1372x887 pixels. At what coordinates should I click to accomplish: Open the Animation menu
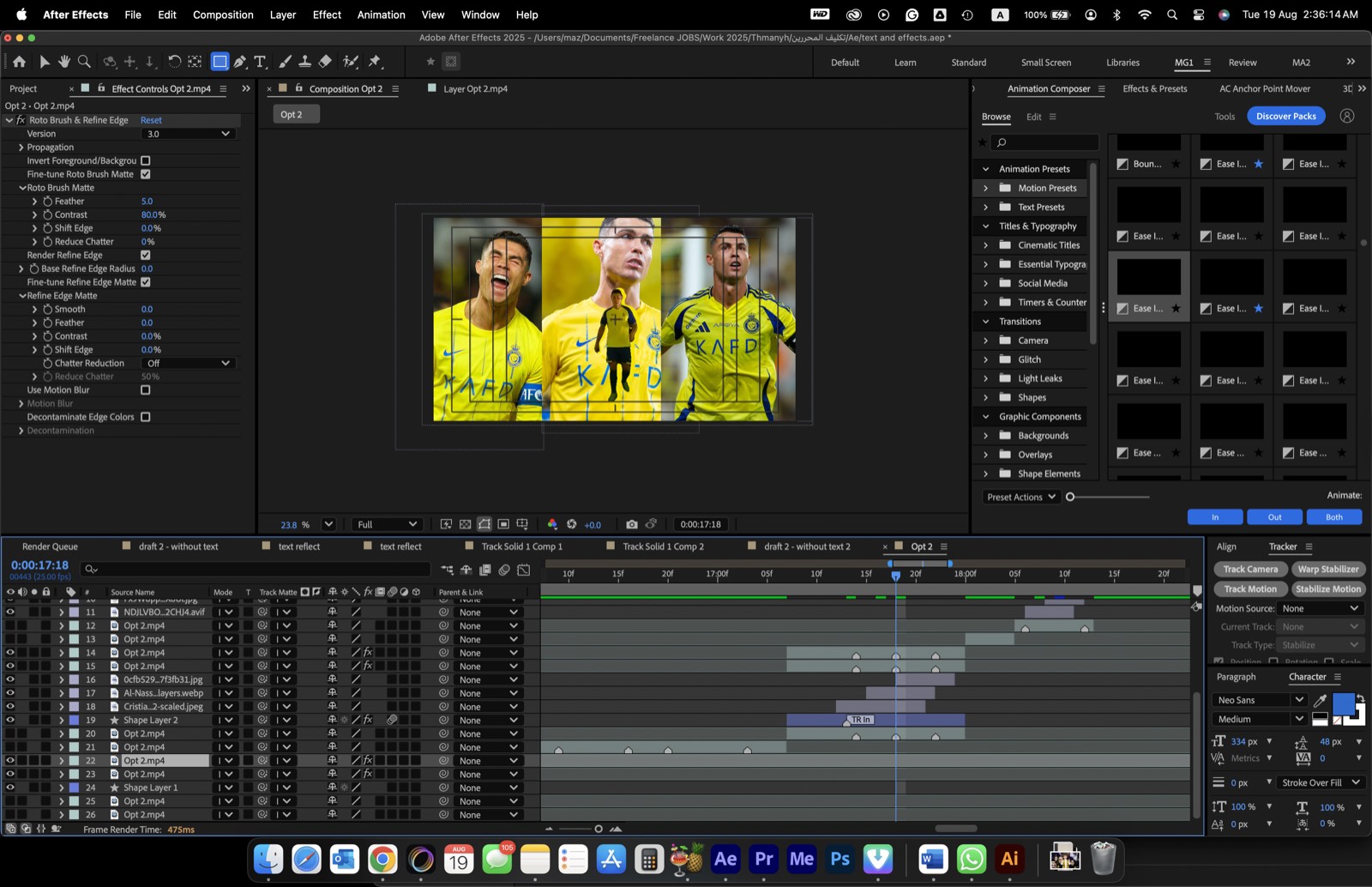coord(381,15)
